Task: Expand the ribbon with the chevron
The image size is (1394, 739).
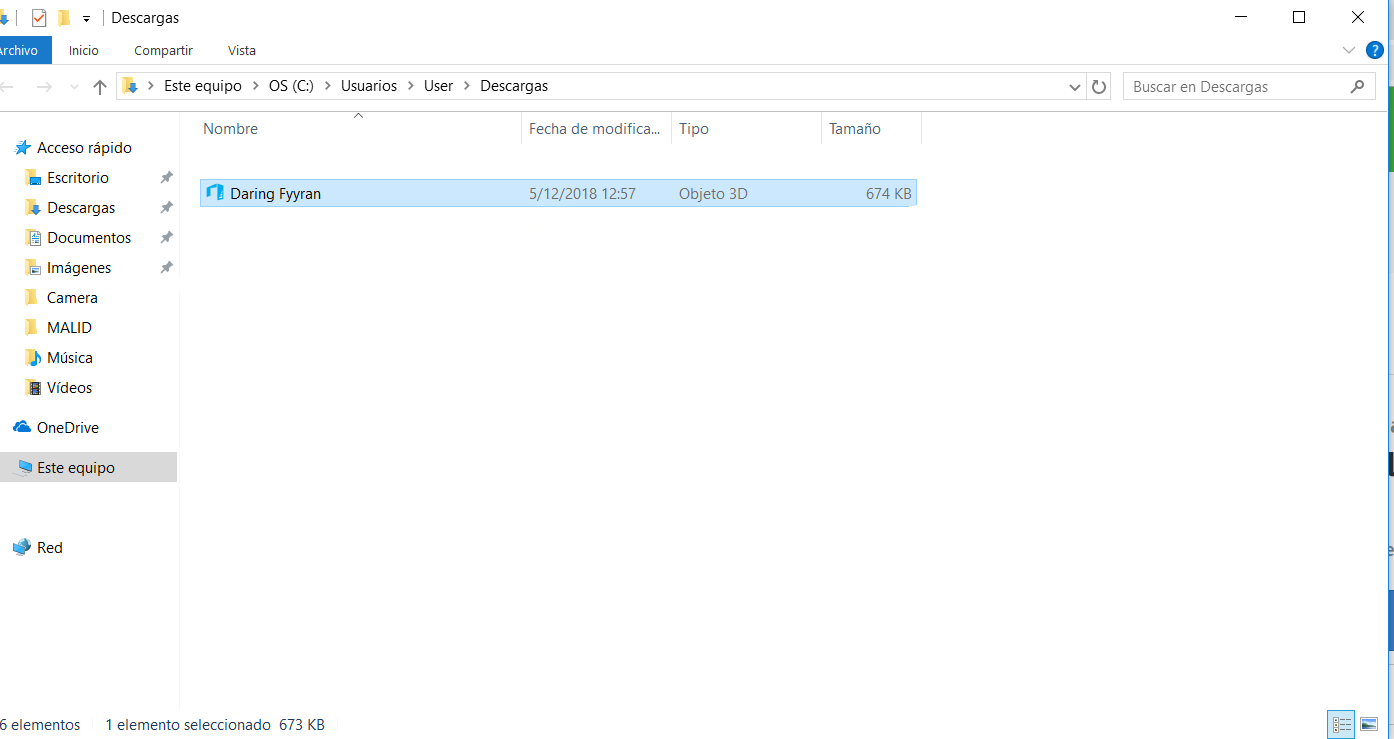Action: (x=1348, y=50)
